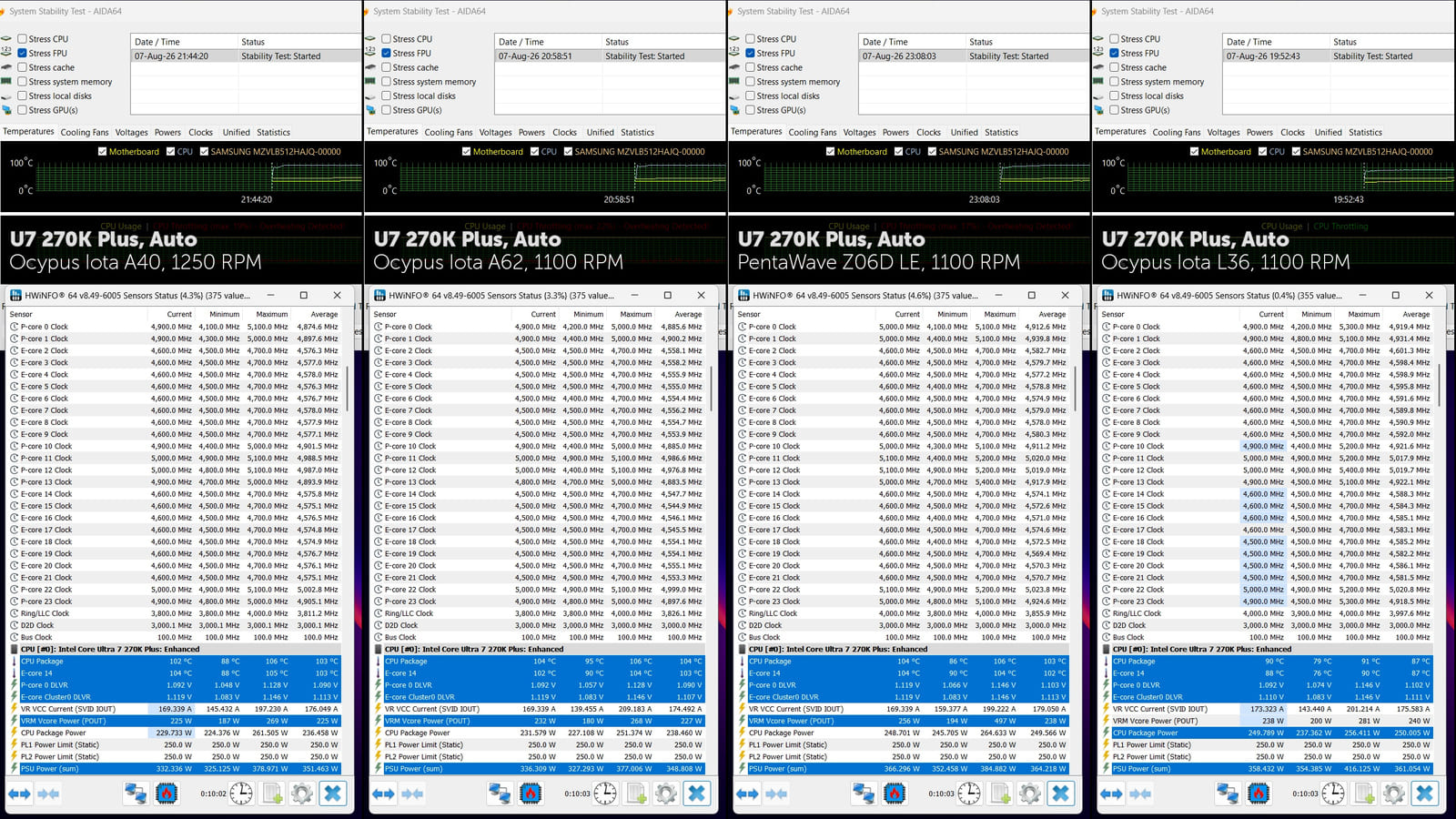Enable Stress cache in the 20:58:51 AIDA64 window

pyautogui.click(x=386, y=67)
